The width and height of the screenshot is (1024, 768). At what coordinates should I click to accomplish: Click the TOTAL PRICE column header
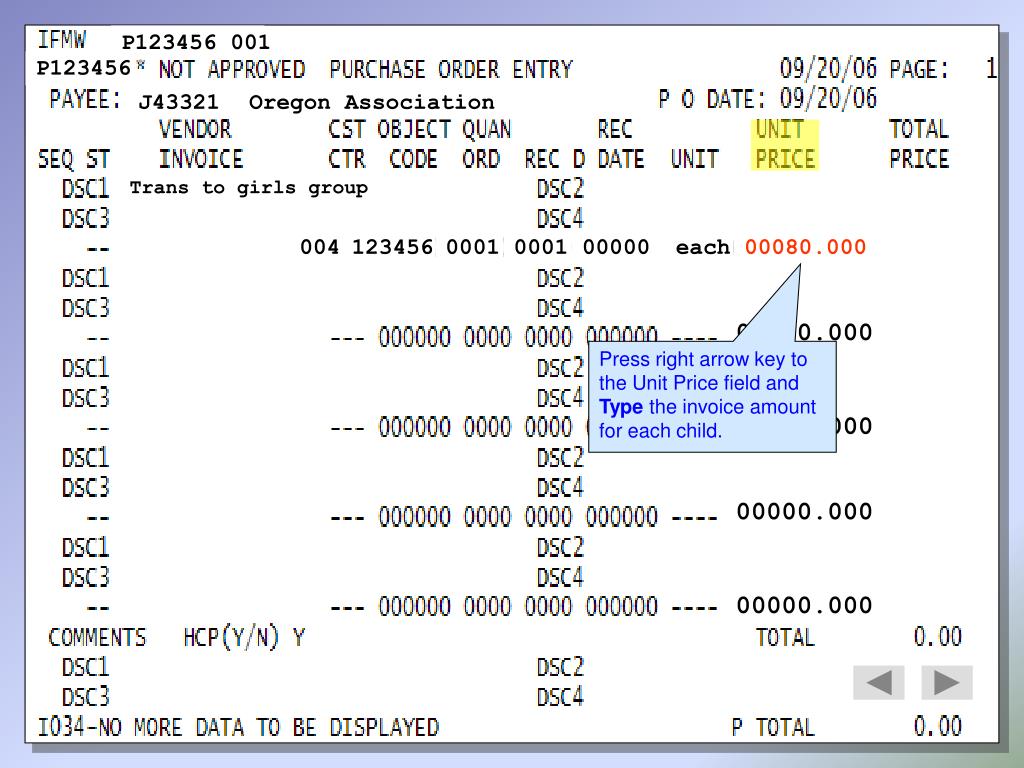pos(919,144)
